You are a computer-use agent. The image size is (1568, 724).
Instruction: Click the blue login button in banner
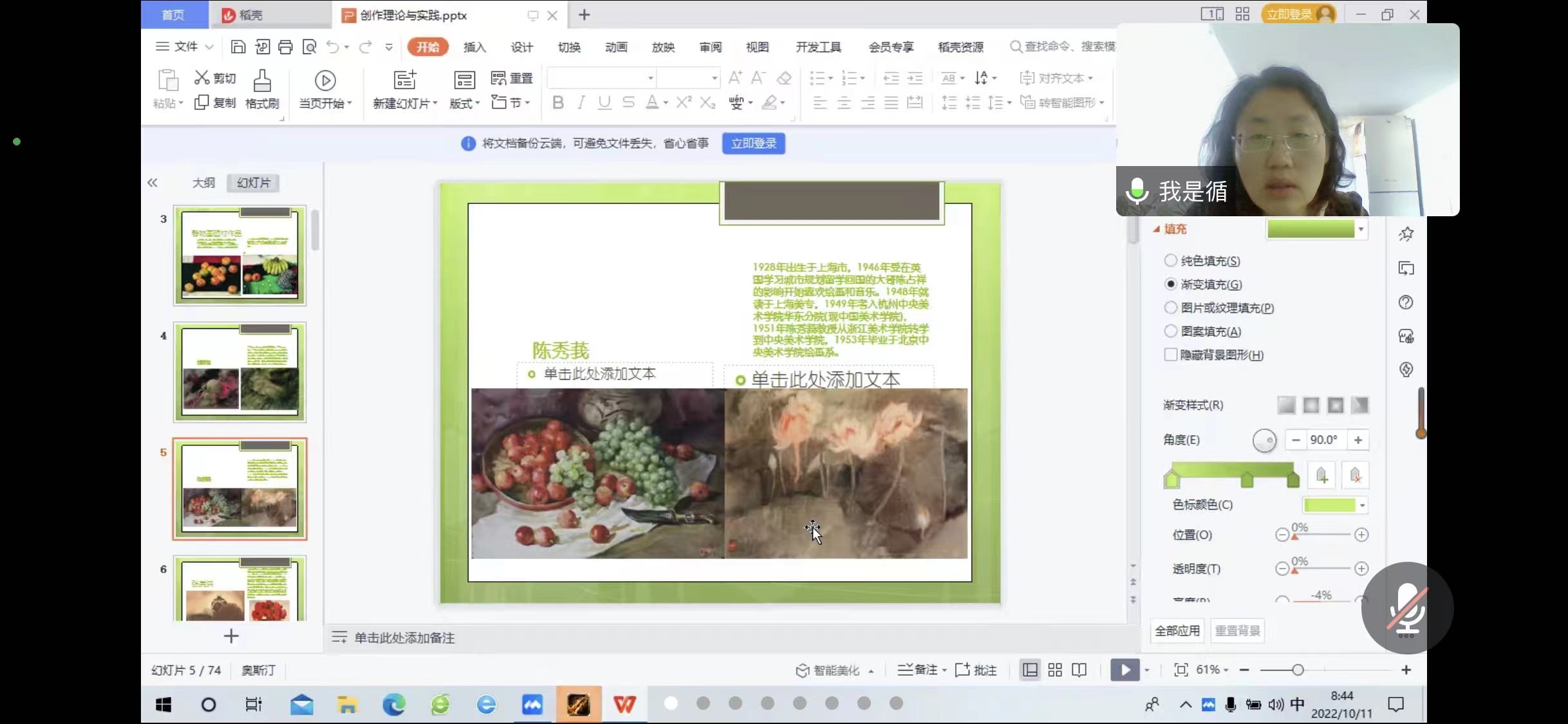[x=753, y=144]
